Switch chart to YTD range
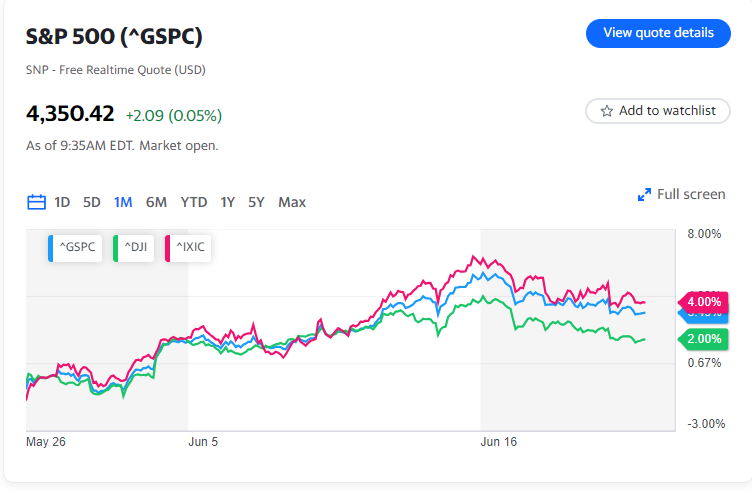This screenshot has width=752, height=499. pos(194,202)
